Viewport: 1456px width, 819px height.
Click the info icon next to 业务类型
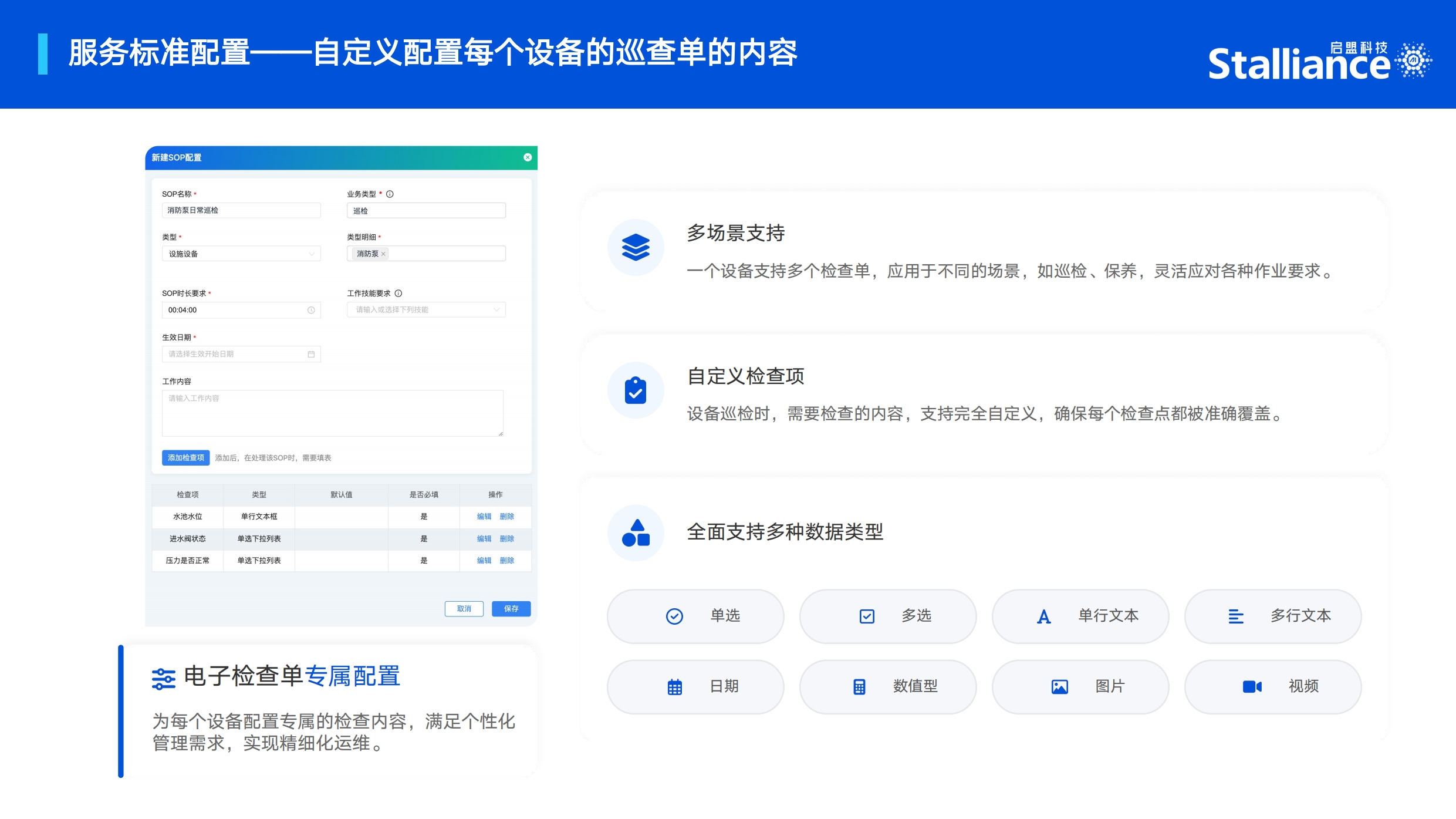click(390, 194)
